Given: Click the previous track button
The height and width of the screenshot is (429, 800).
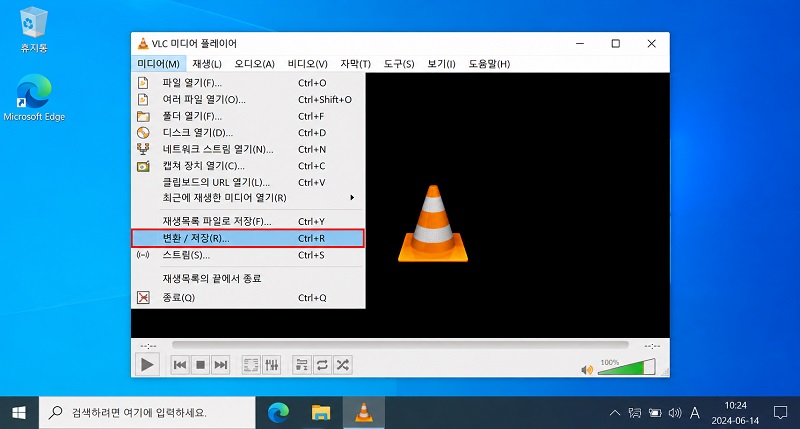Looking at the screenshot, I should click(180, 365).
